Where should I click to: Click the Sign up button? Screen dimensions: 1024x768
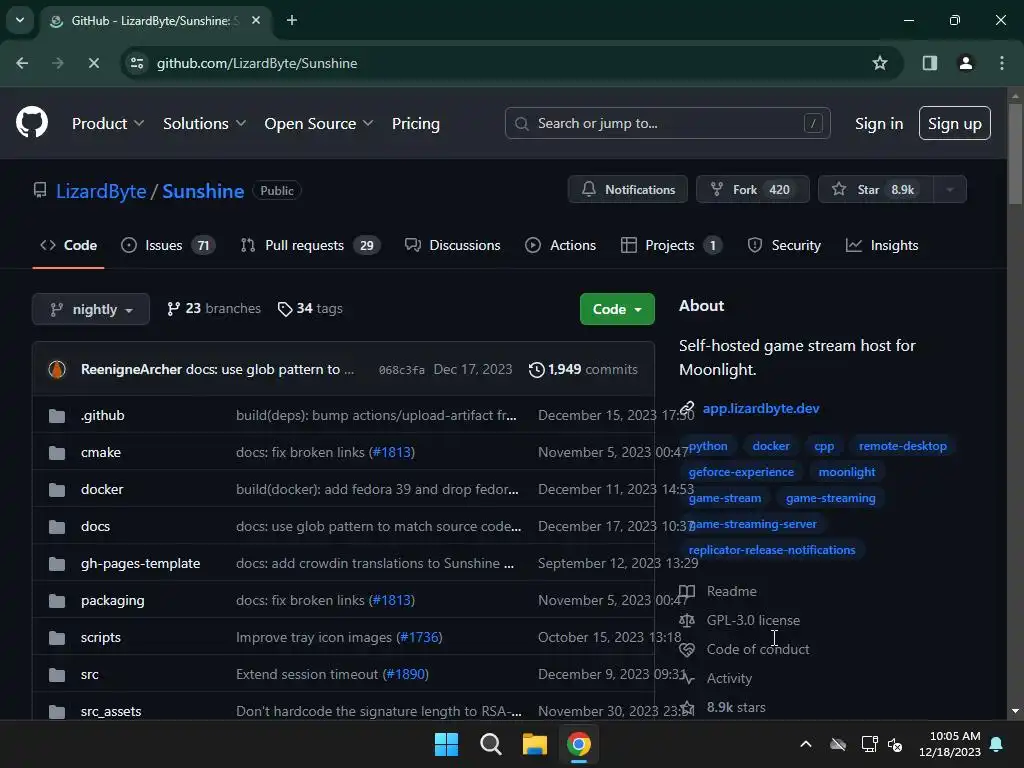(x=955, y=123)
